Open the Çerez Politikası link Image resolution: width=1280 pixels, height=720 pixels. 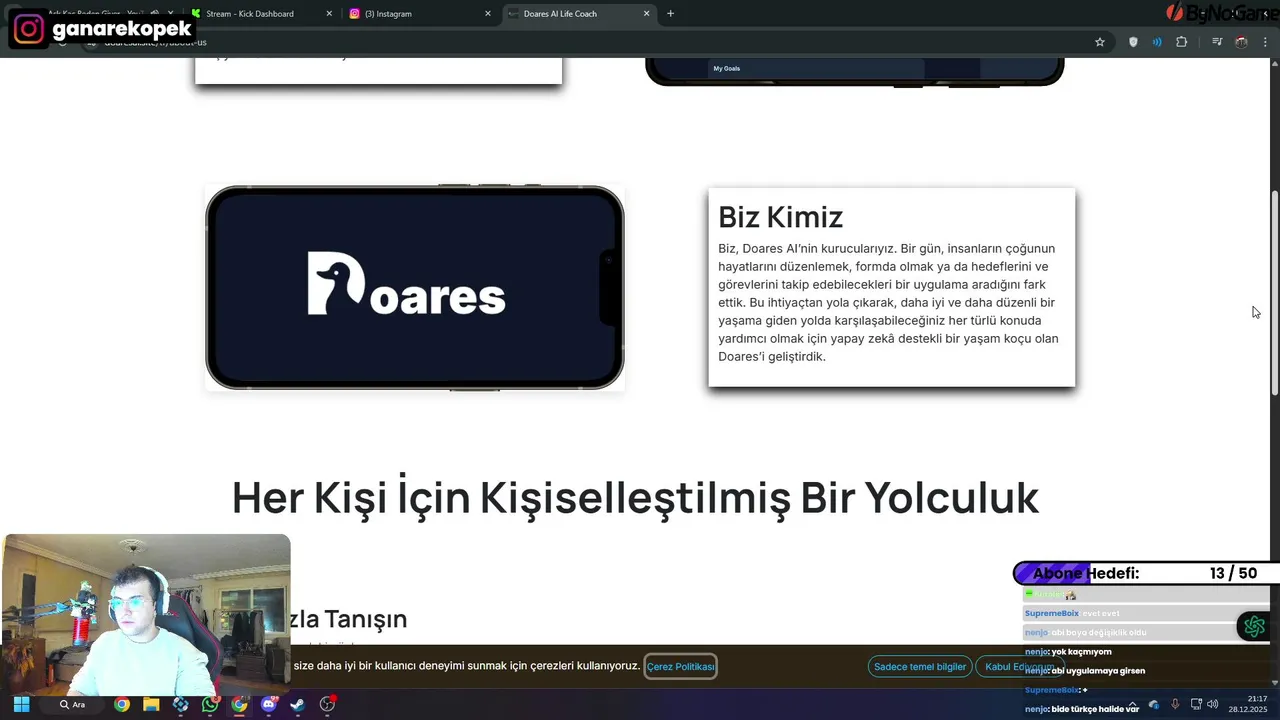coord(680,666)
